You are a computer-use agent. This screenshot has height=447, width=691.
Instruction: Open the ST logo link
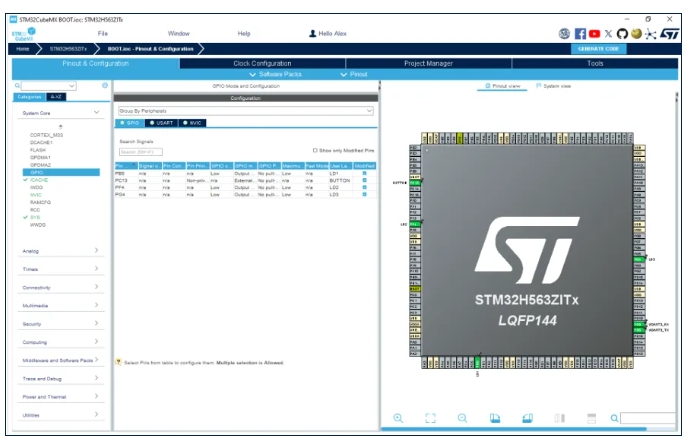point(669,34)
